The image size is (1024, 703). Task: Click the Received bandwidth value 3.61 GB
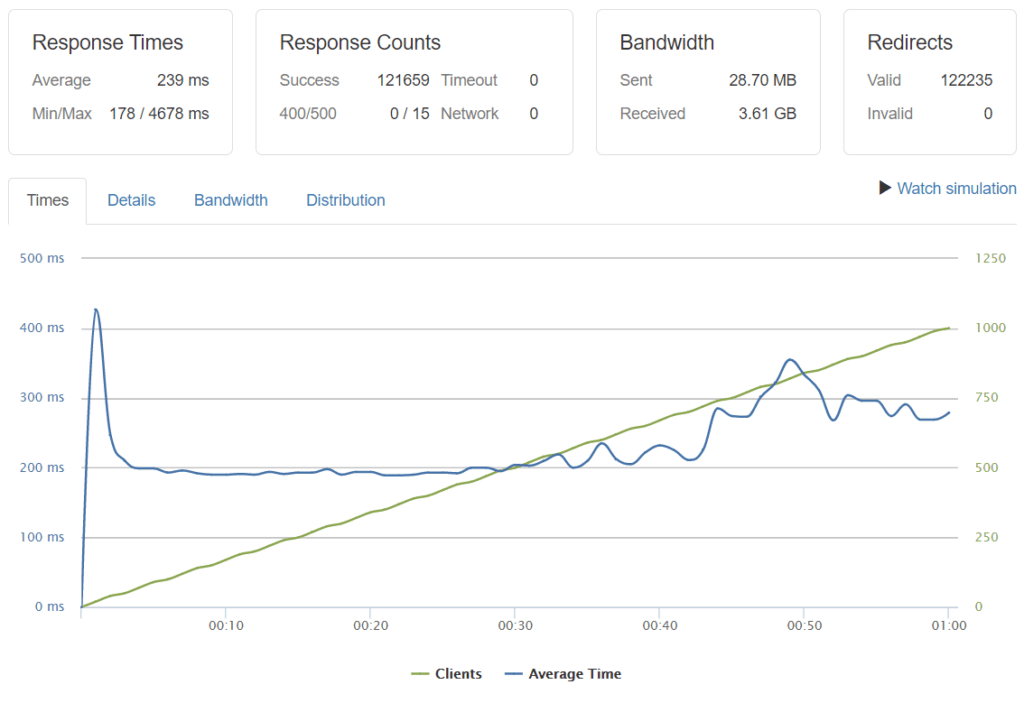point(767,114)
